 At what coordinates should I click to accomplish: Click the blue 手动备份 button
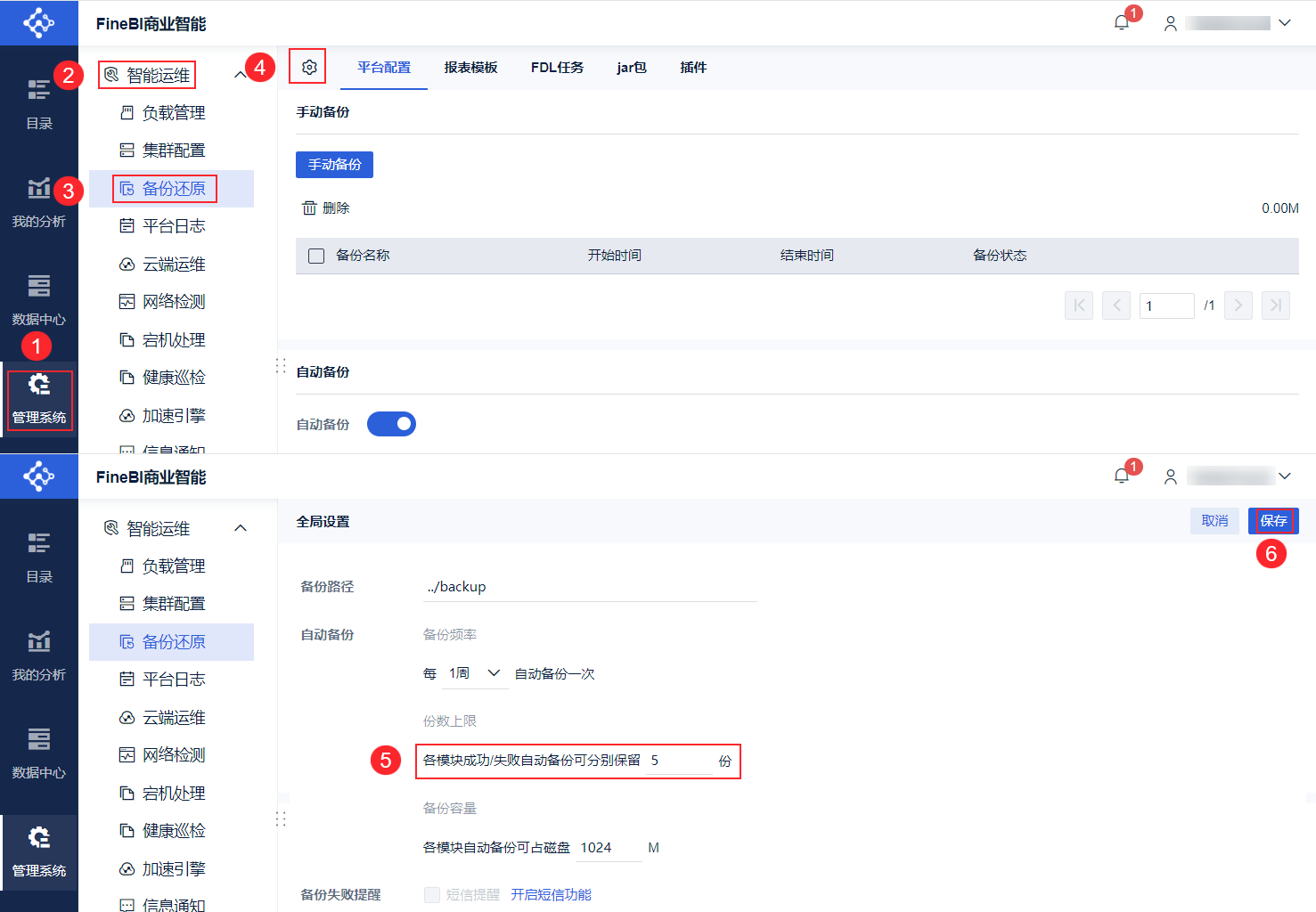click(x=334, y=165)
